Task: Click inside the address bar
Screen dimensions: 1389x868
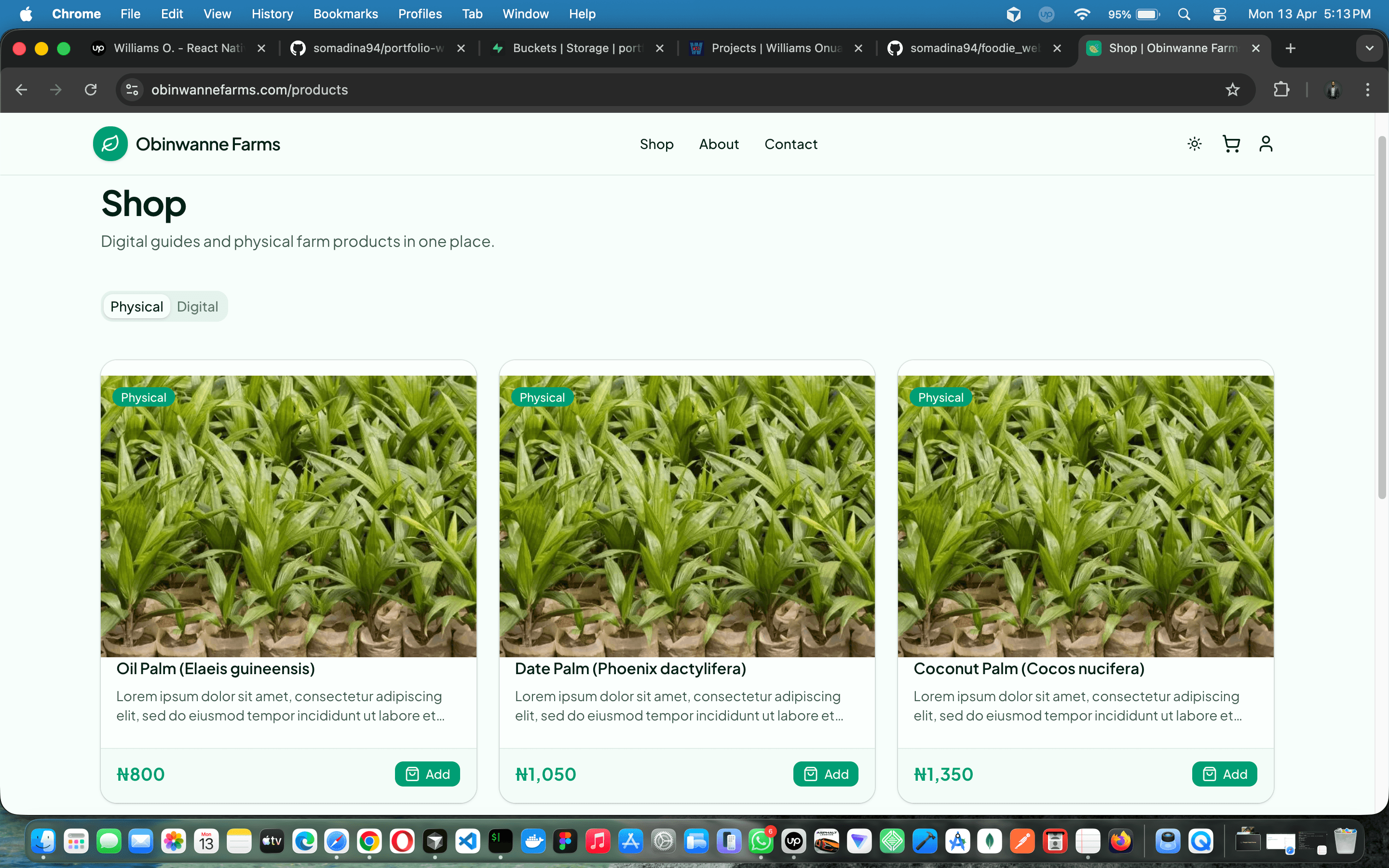Action: (x=402, y=90)
